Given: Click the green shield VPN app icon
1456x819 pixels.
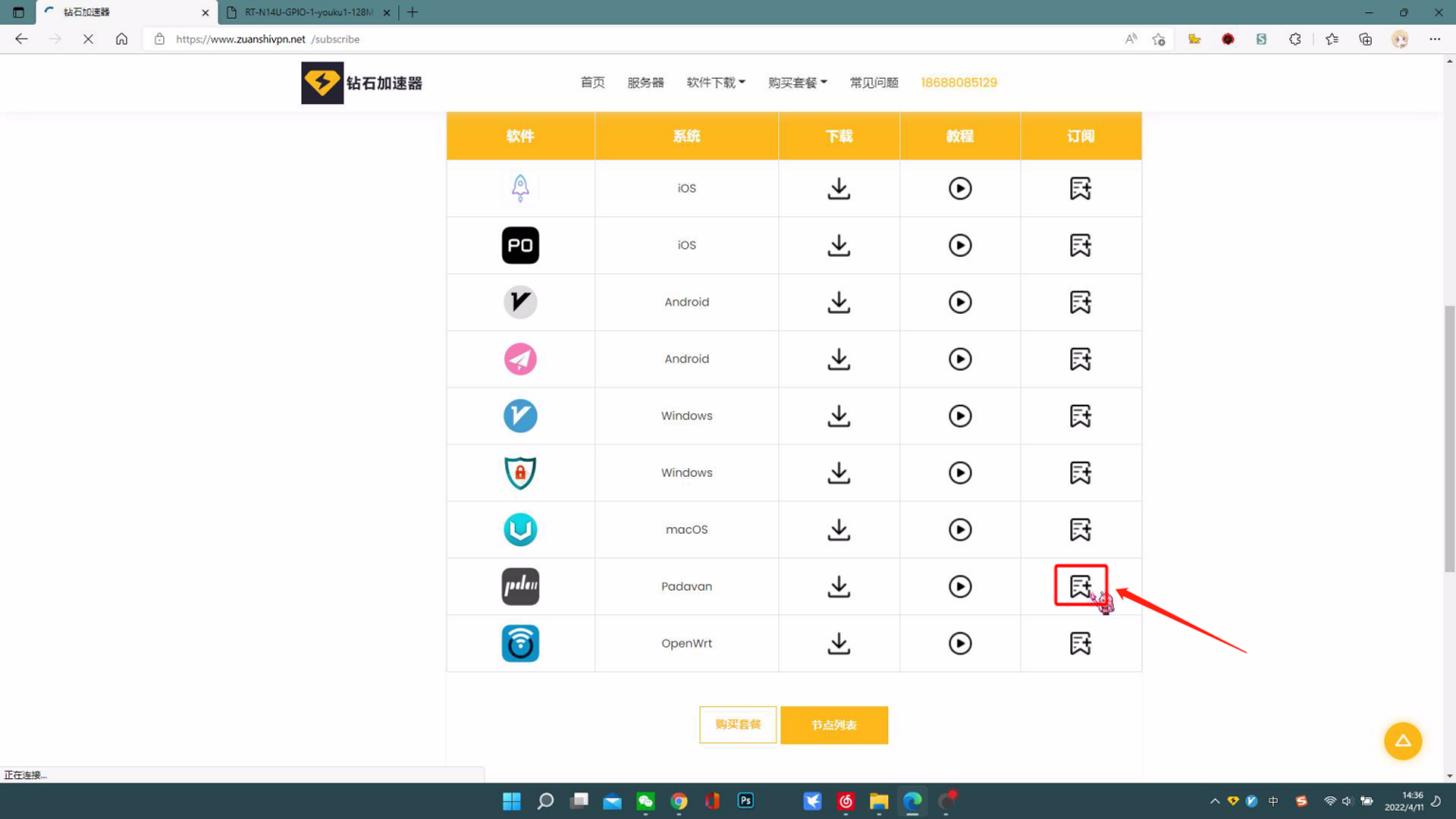Looking at the screenshot, I should [x=520, y=472].
